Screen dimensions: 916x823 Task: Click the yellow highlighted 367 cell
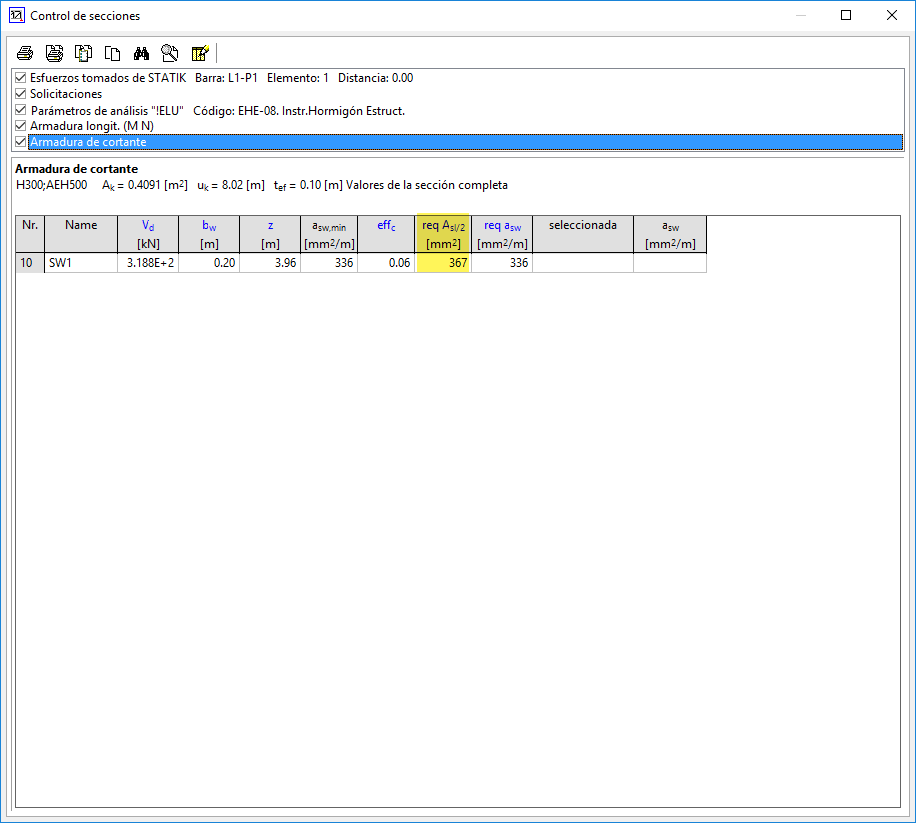coord(443,263)
